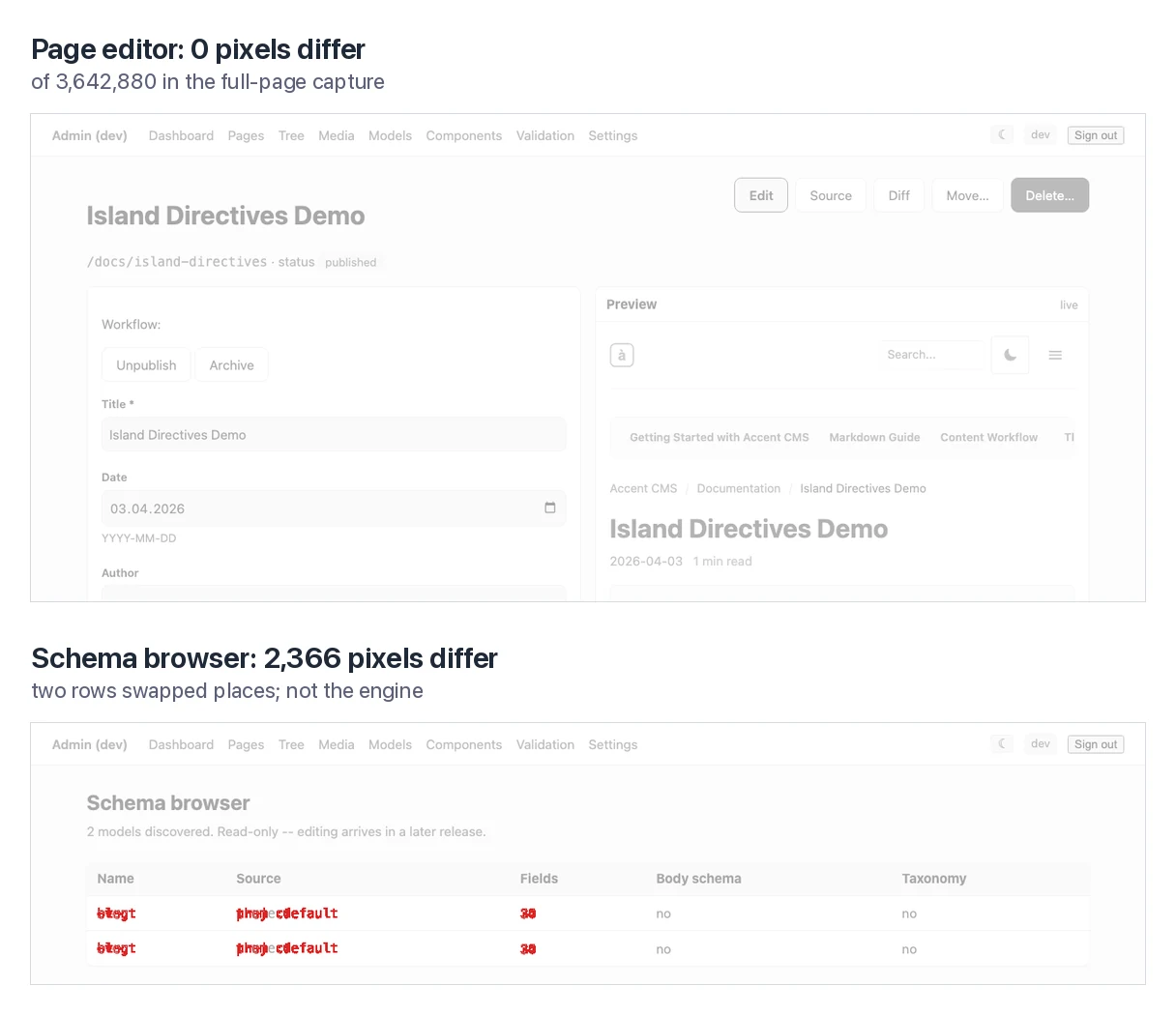Click the Source column header
The image size is (1176, 1015).
[x=258, y=879]
